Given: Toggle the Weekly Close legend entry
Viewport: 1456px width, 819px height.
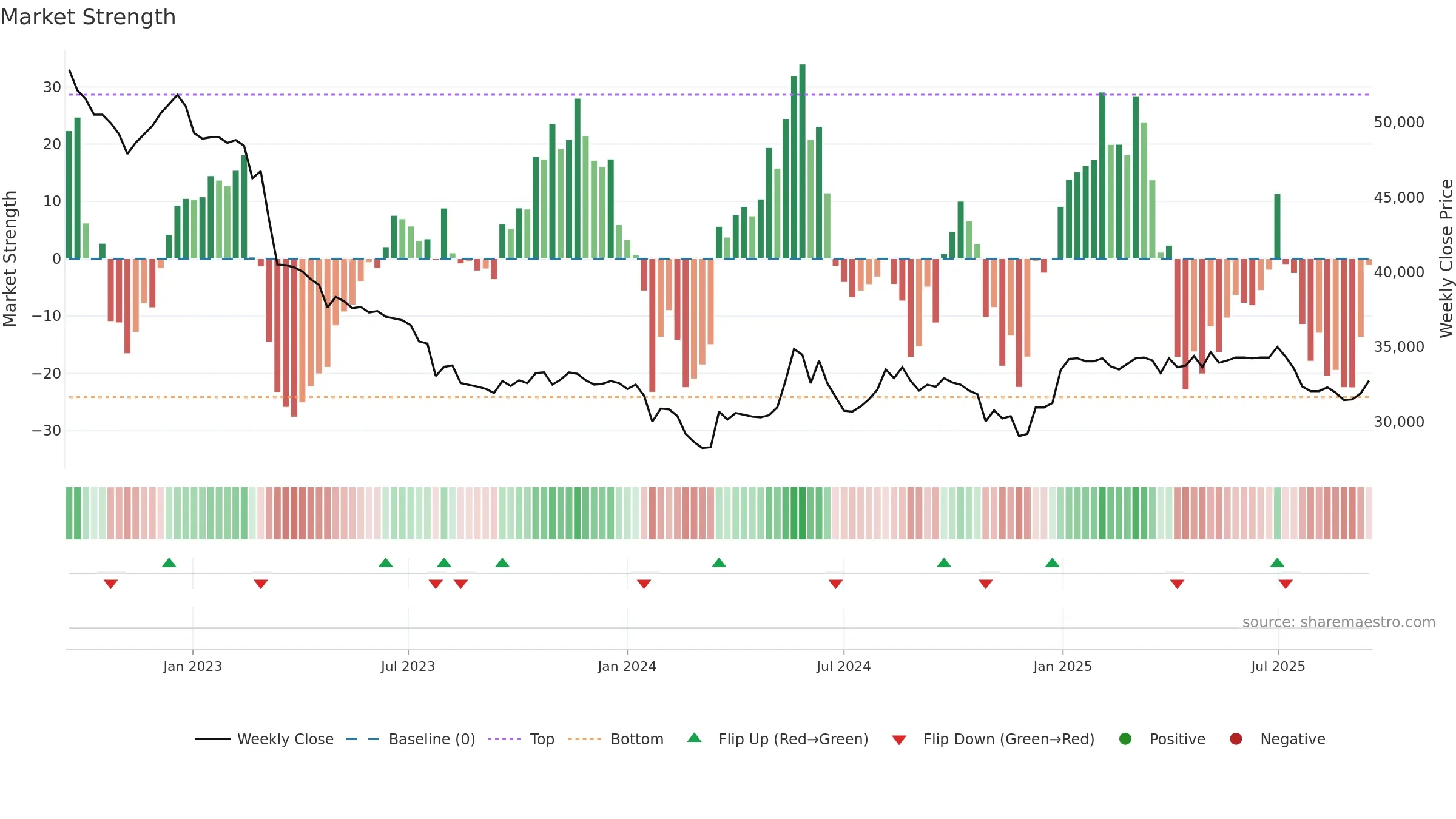Looking at the screenshot, I should (264, 739).
